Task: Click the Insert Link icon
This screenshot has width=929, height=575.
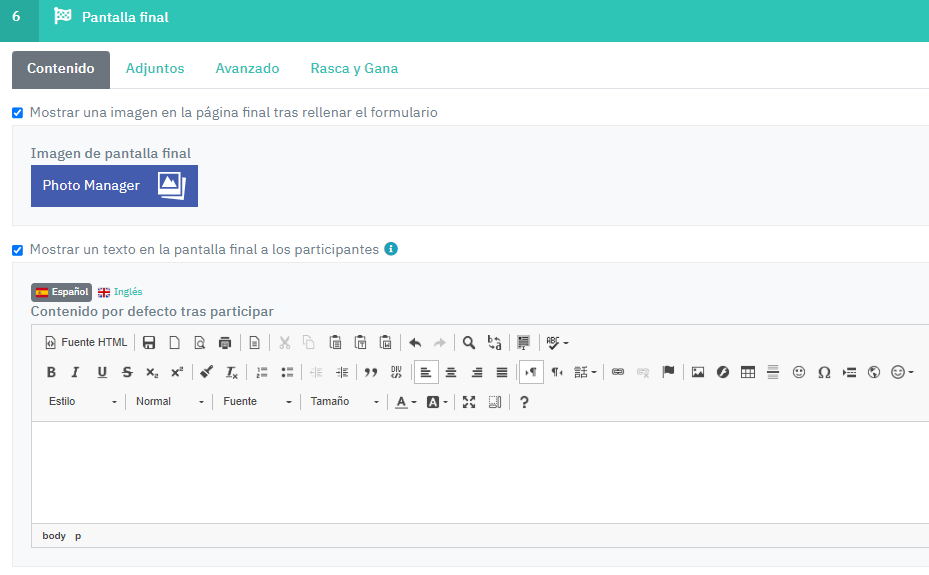Action: [x=618, y=372]
